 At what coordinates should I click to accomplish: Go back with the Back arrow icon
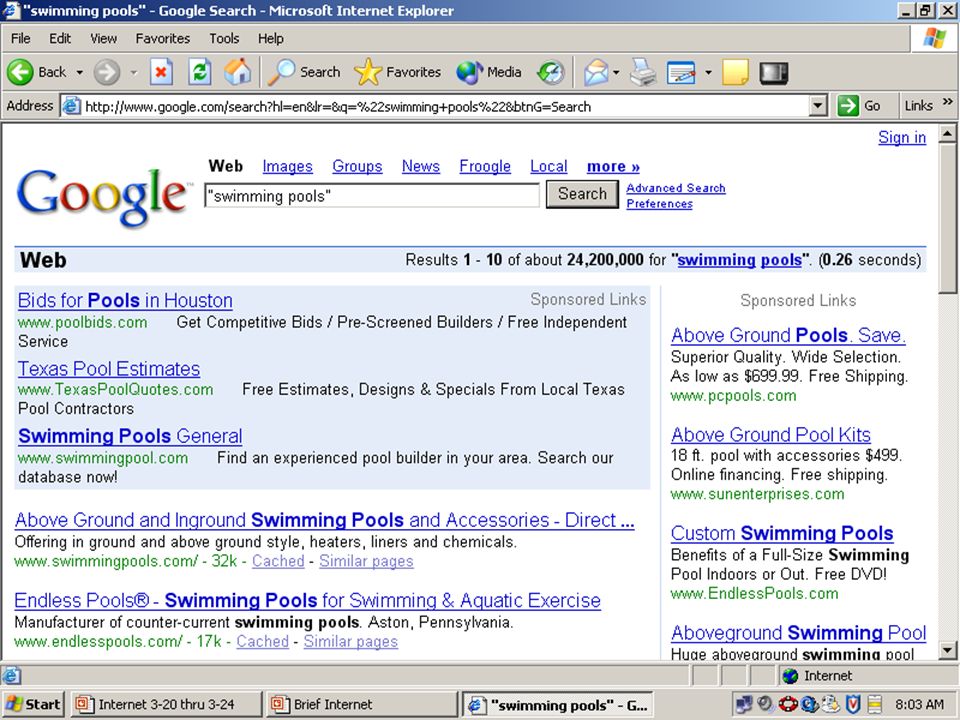coord(20,72)
